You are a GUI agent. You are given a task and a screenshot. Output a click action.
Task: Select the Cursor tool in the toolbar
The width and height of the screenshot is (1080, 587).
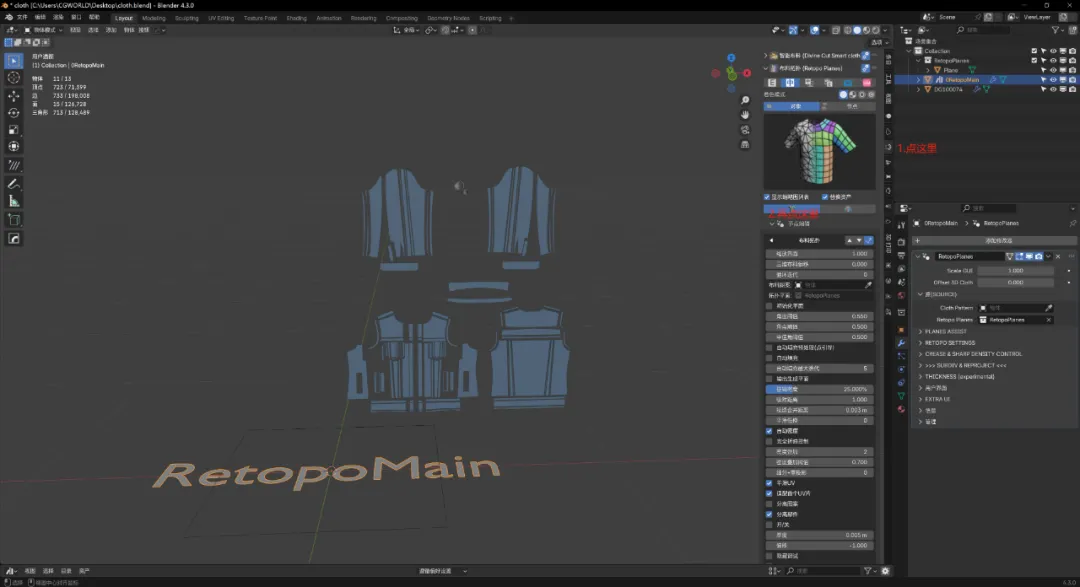[x=14, y=78]
